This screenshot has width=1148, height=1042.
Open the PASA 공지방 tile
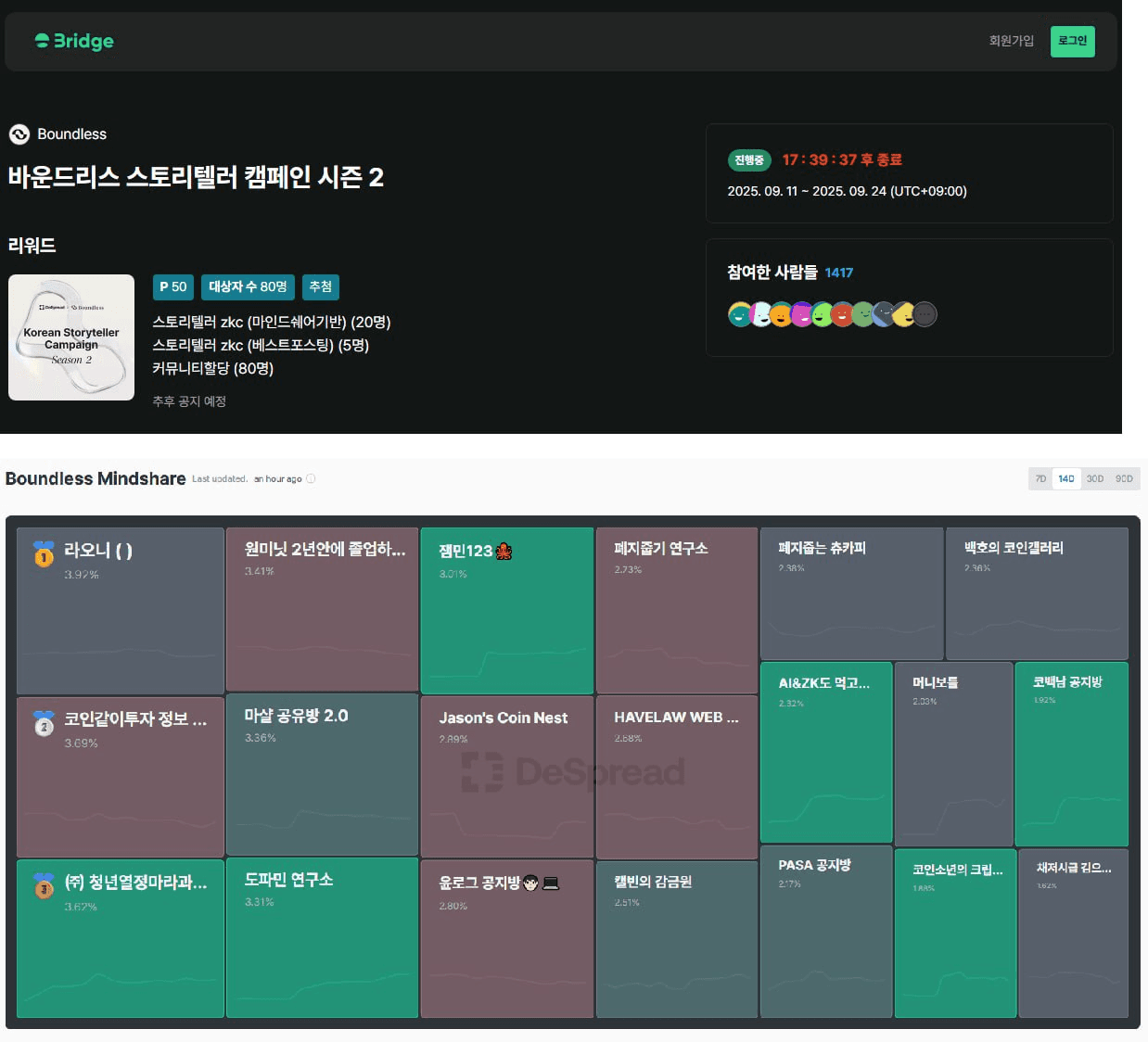pos(826,932)
